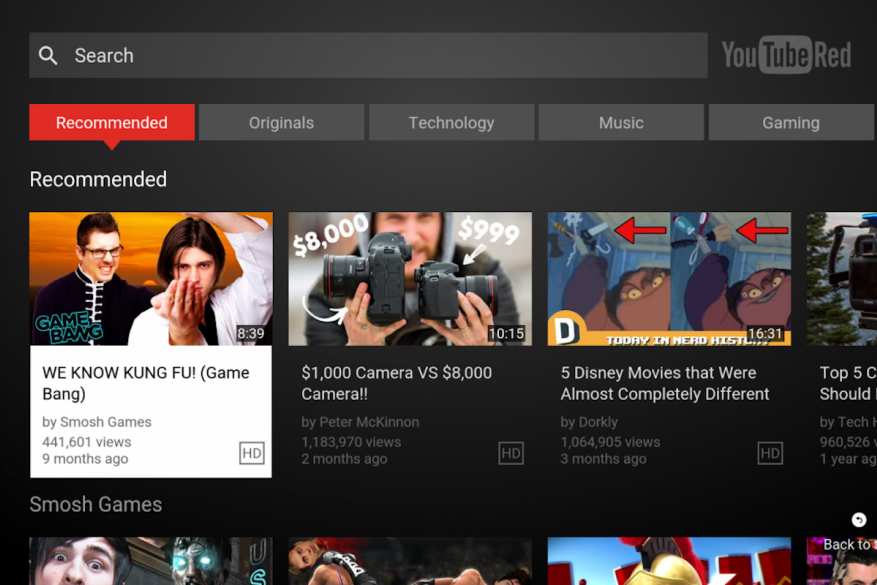877x585 pixels.
Task: Click the title WE KNOW KUNG FU! (Game Bang)
Action: coord(146,383)
